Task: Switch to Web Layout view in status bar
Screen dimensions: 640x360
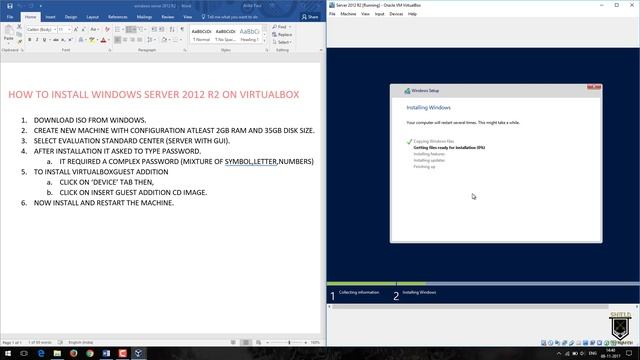Action: pos(258,342)
